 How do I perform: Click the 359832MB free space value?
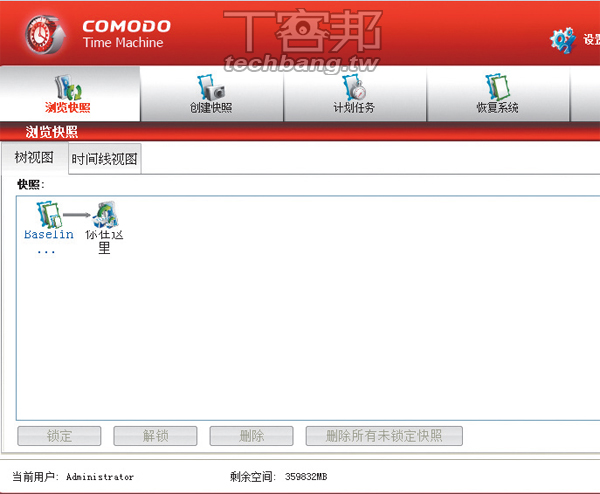click(x=306, y=477)
